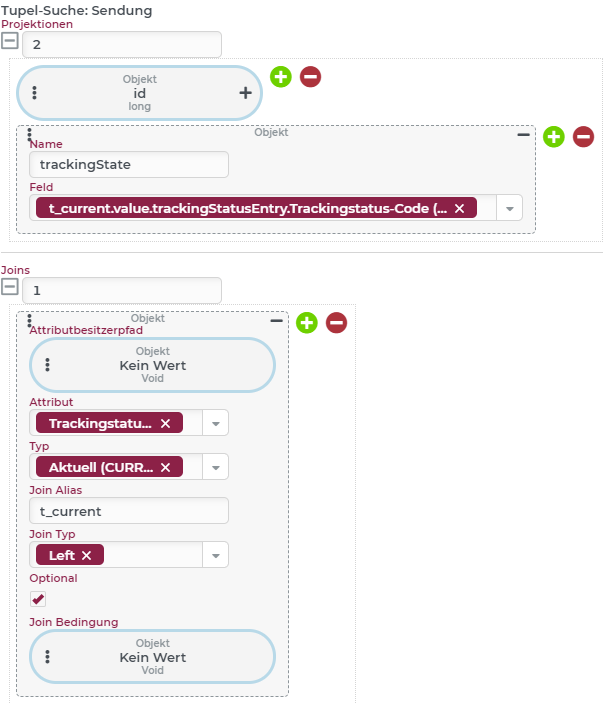Open the Feld dropdown
The height and width of the screenshot is (704, 611).
(x=510, y=208)
